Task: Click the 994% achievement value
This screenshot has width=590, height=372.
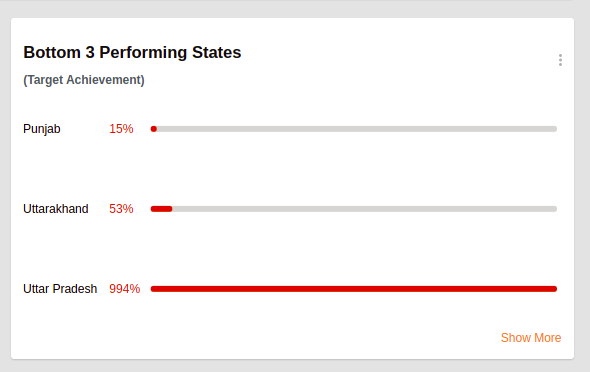Action: [x=125, y=289]
